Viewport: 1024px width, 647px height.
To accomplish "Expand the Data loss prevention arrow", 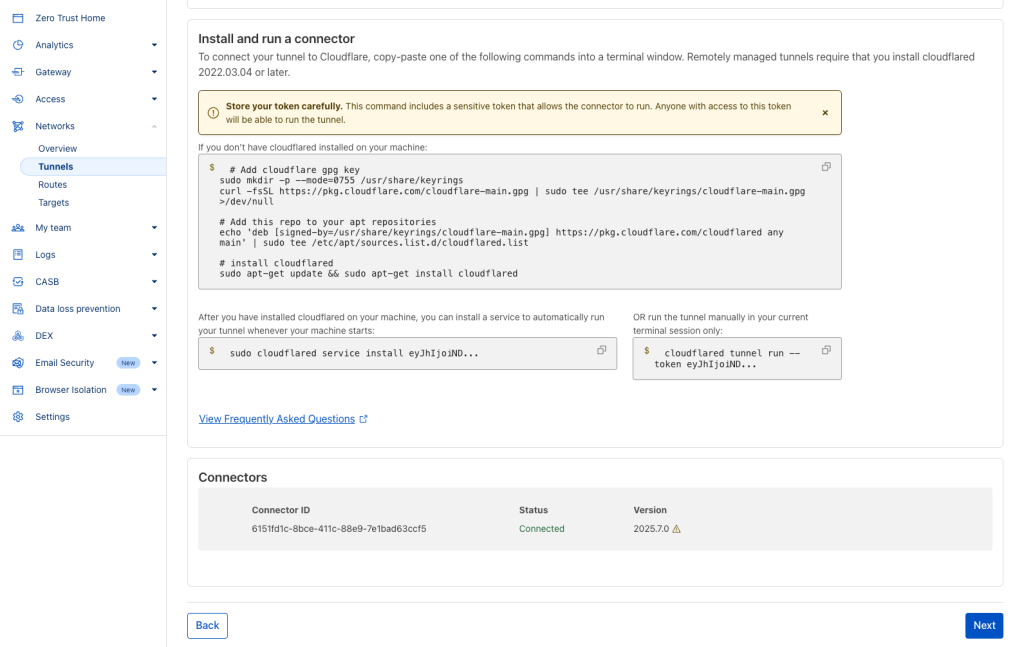I will click(x=154, y=309).
